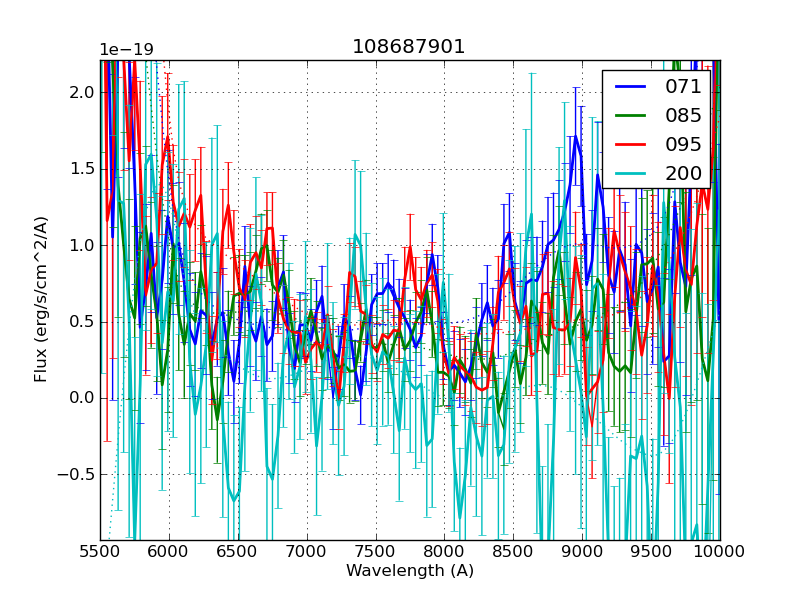Click the Wavelength (A) x-axis label

[410, 571]
